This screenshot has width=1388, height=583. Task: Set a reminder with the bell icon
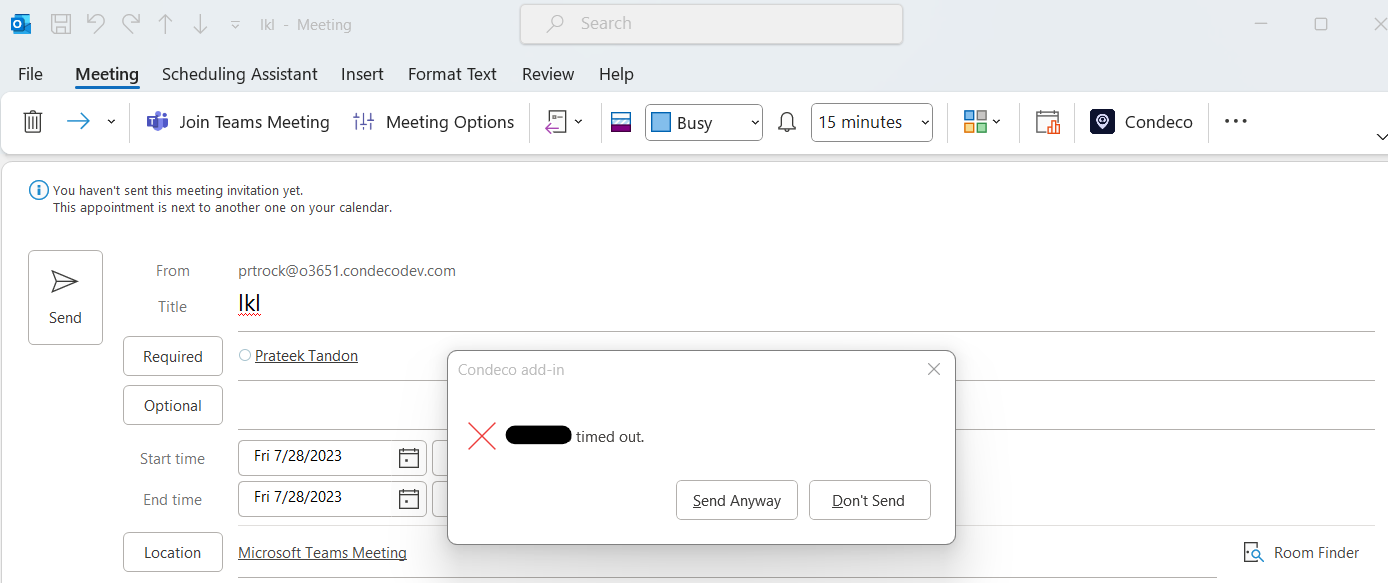(x=786, y=121)
